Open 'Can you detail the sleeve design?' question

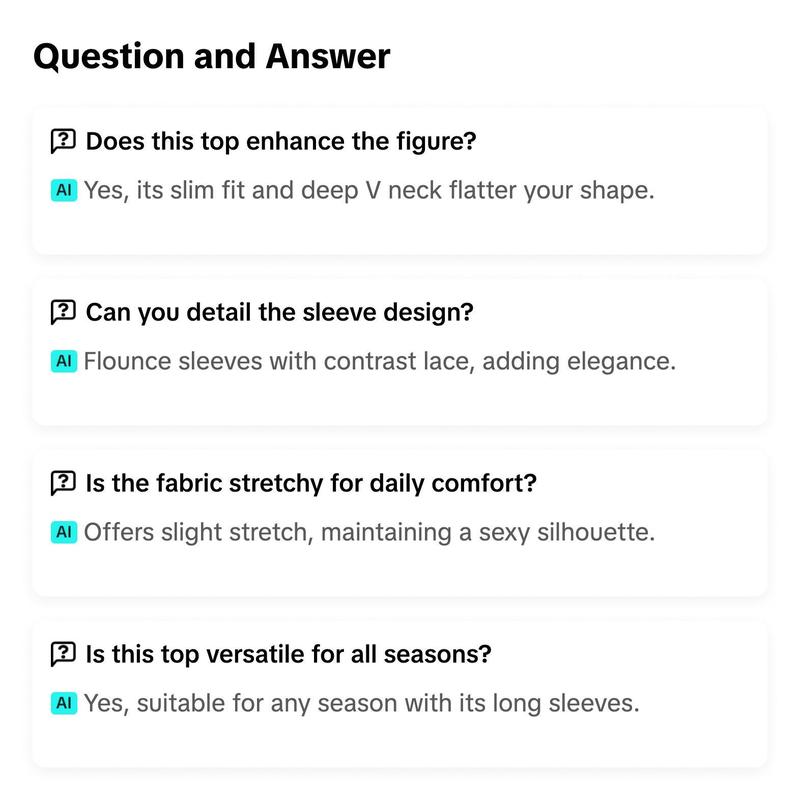click(x=280, y=312)
